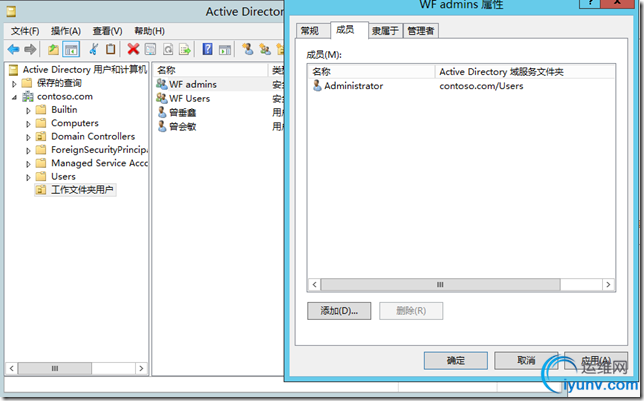The width and height of the screenshot is (644, 401).
Task: Click the Copy clipboard icon
Action: (x=110, y=49)
